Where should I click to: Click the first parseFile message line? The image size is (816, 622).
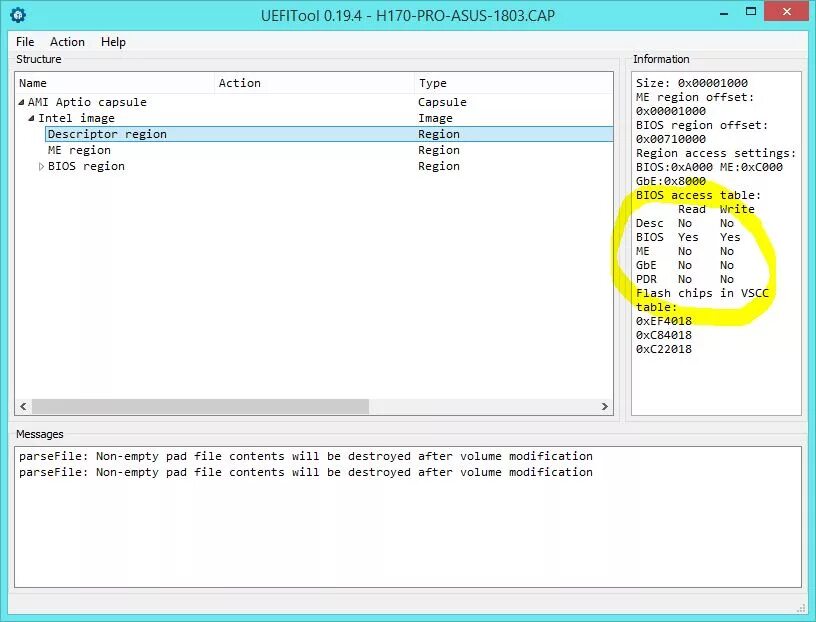pos(306,456)
